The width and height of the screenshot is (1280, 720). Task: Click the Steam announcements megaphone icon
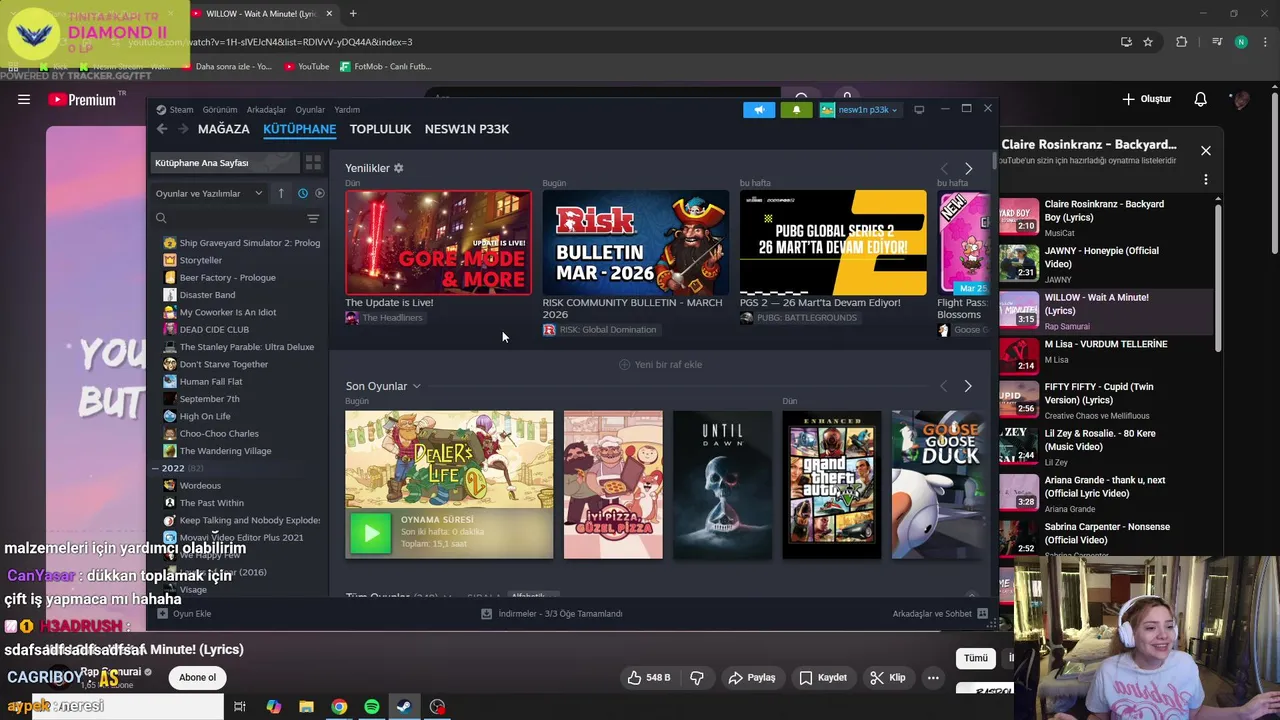(759, 110)
